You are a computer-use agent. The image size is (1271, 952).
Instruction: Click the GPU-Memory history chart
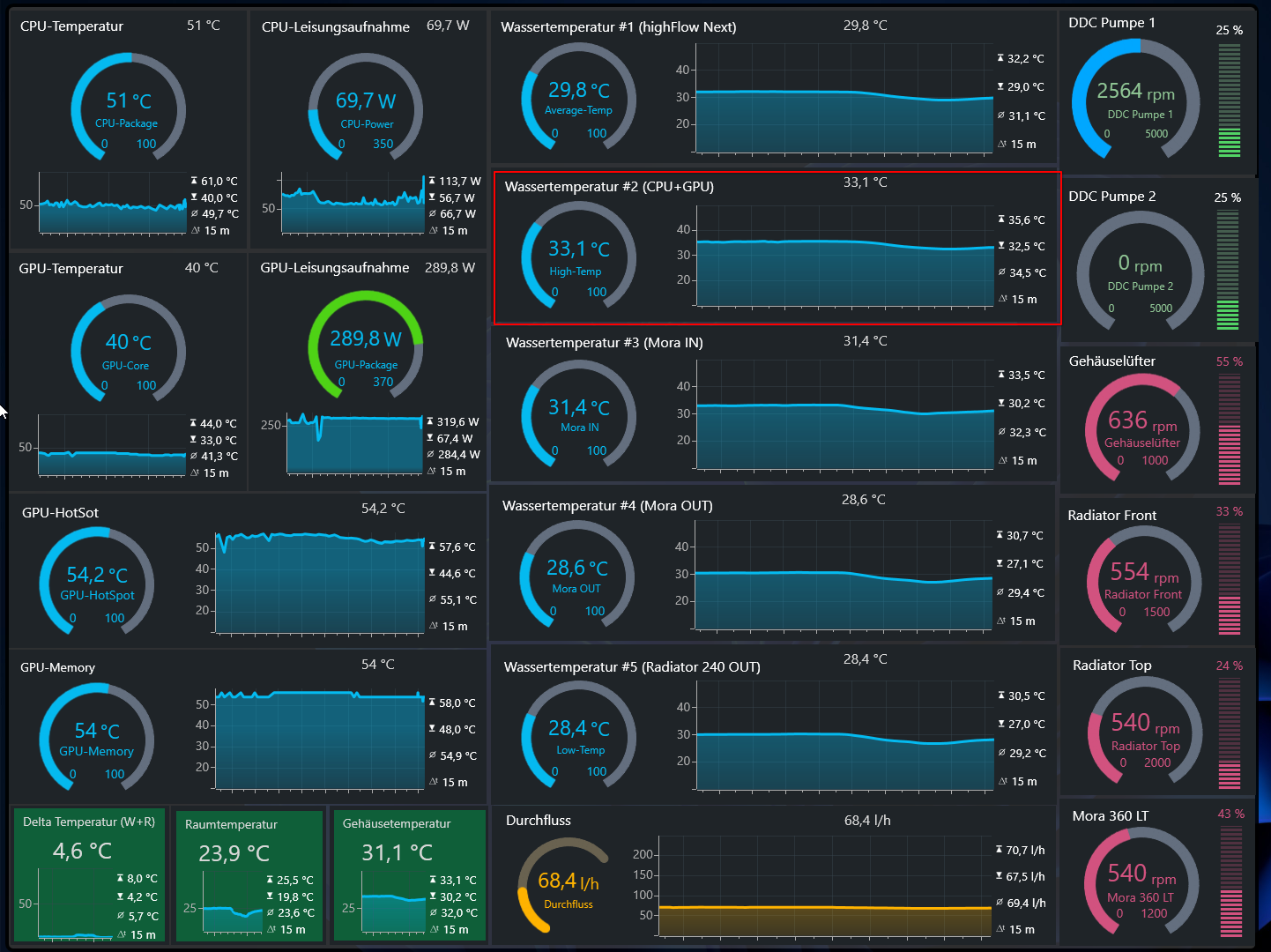(320, 739)
